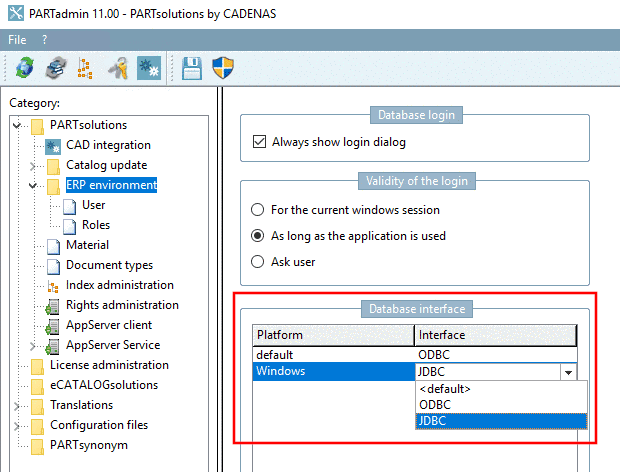This screenshot has height=472, width=620.
Task: Open the ? help menu
Action: coord(44,40)
